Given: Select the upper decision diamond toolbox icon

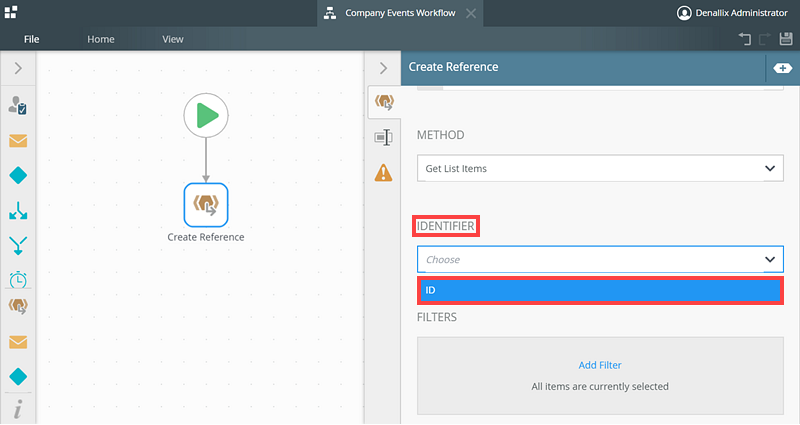Looking at the screenshot, I should pyautogui.click(x=18, y=176).
